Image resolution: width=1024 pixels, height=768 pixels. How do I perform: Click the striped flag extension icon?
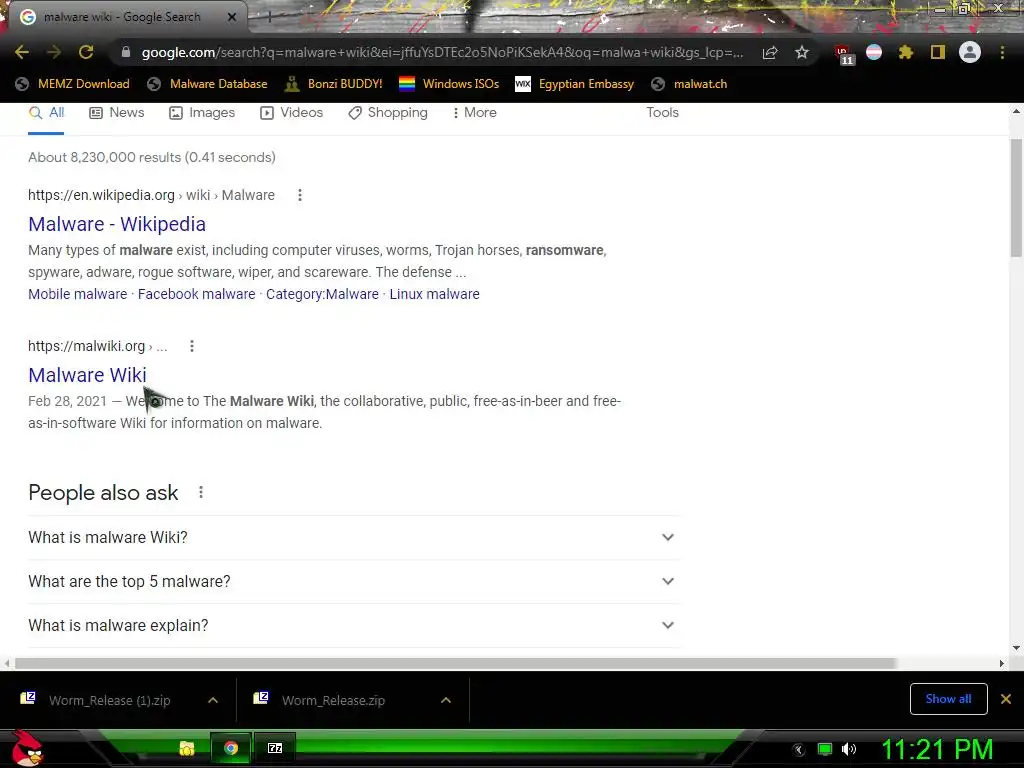874,52
